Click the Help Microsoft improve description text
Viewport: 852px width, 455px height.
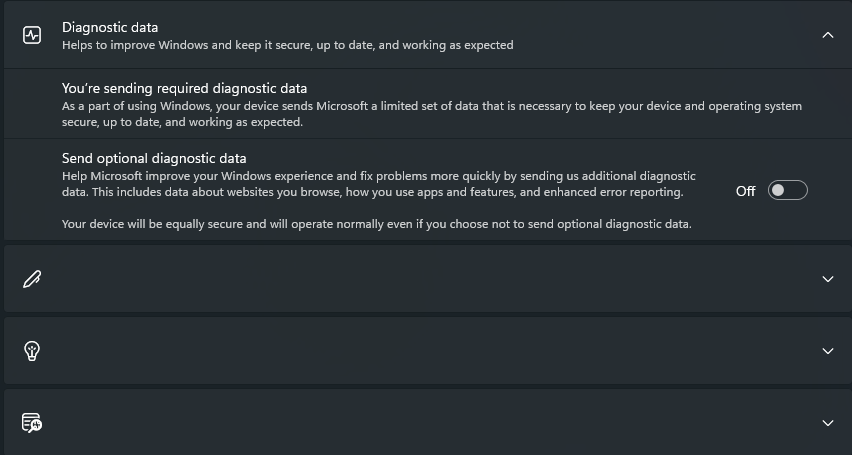(x=379, y=184)
